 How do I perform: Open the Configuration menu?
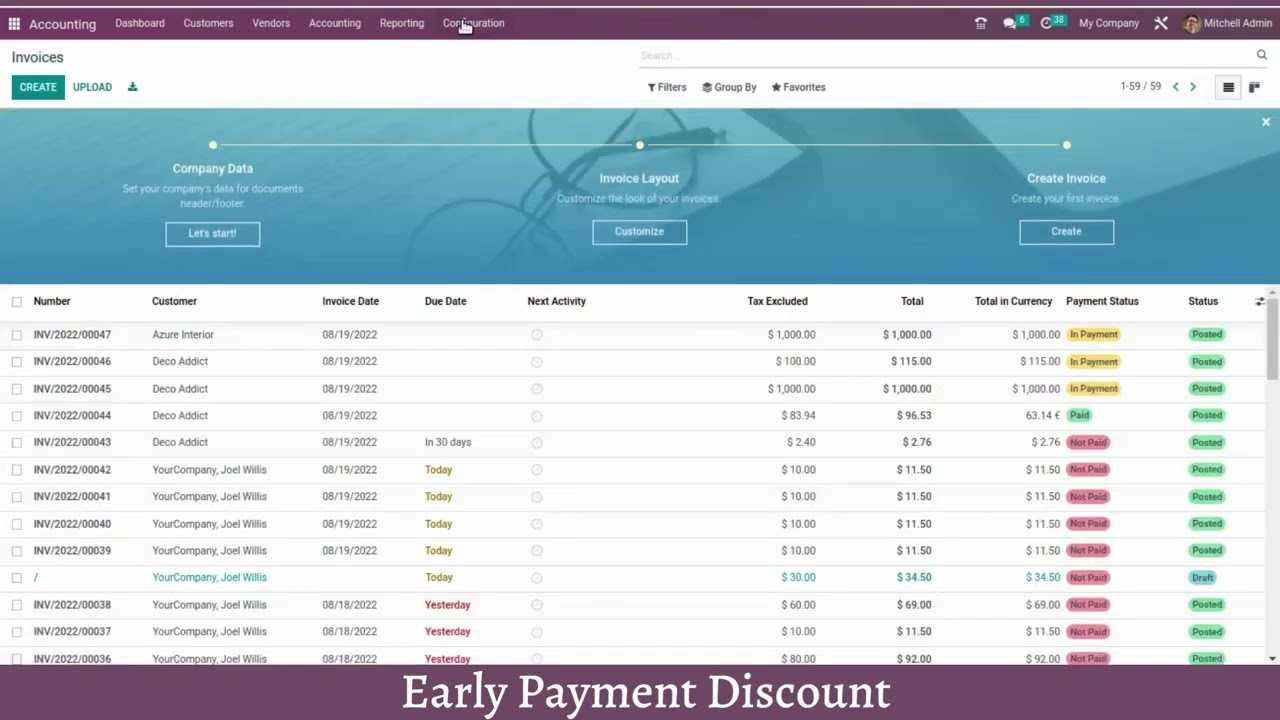tap(474, 23)
